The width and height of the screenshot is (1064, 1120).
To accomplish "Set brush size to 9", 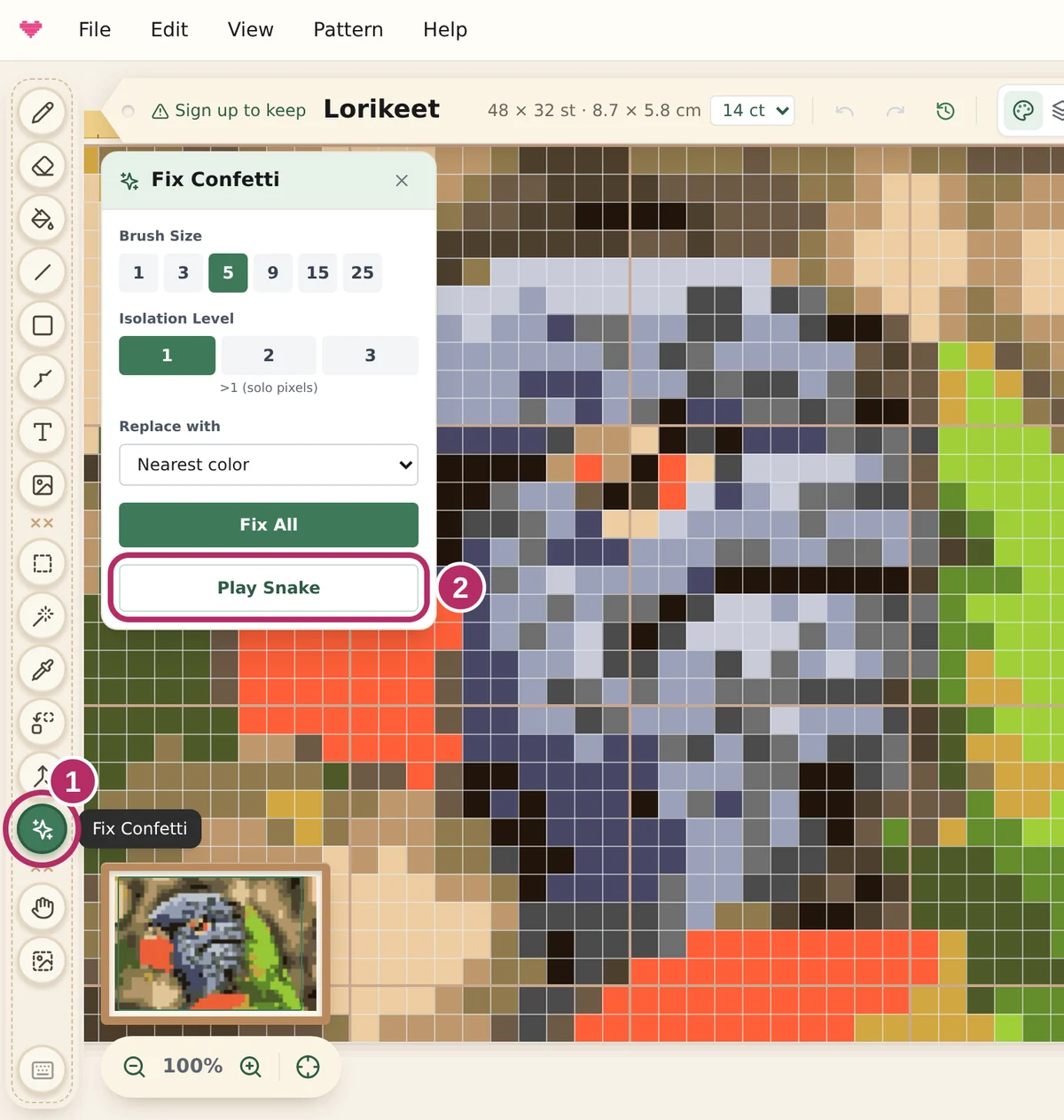I will pyautogui.click(x=273, y=273).
